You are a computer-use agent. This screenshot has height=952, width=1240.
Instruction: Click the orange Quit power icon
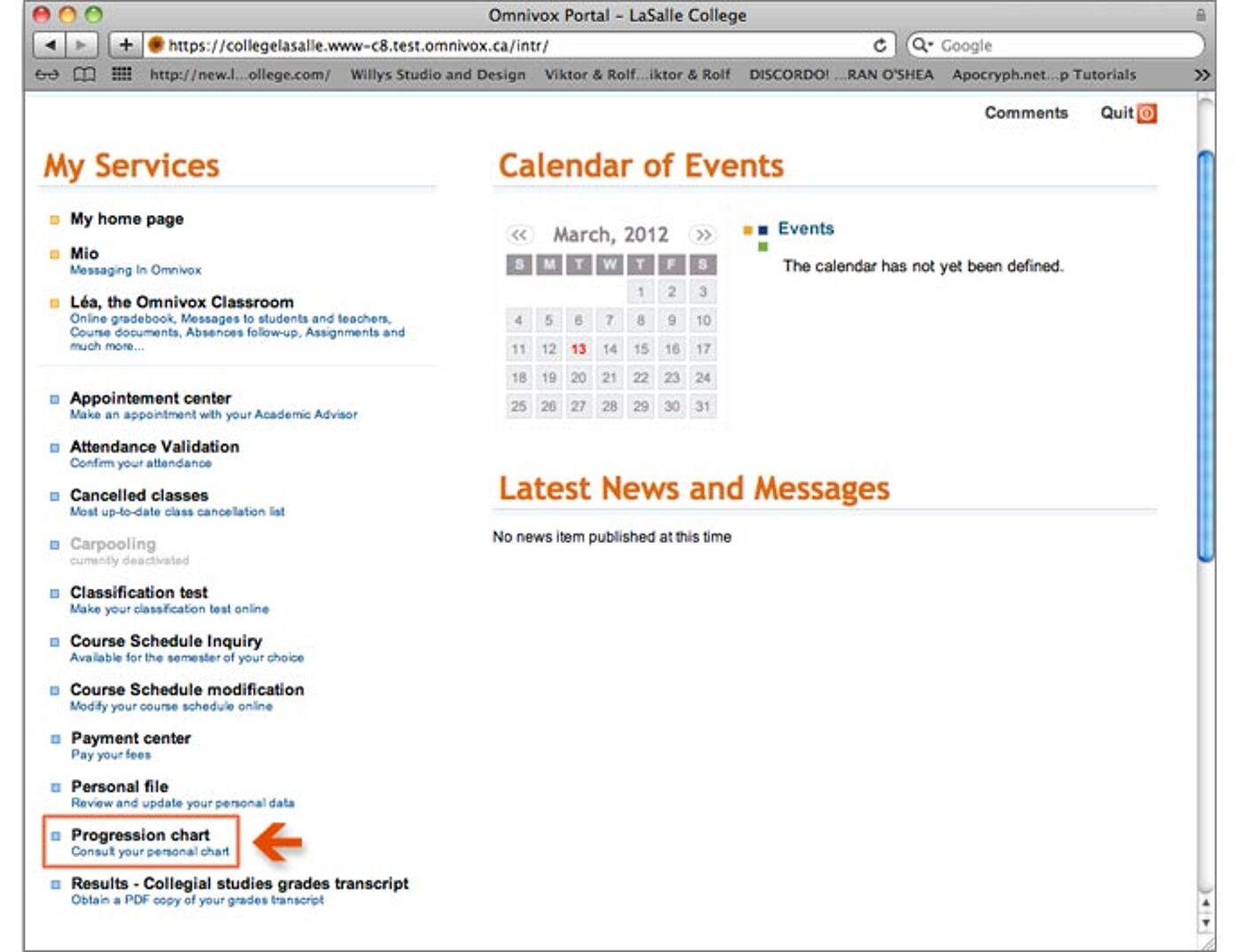pos(1147,113)
